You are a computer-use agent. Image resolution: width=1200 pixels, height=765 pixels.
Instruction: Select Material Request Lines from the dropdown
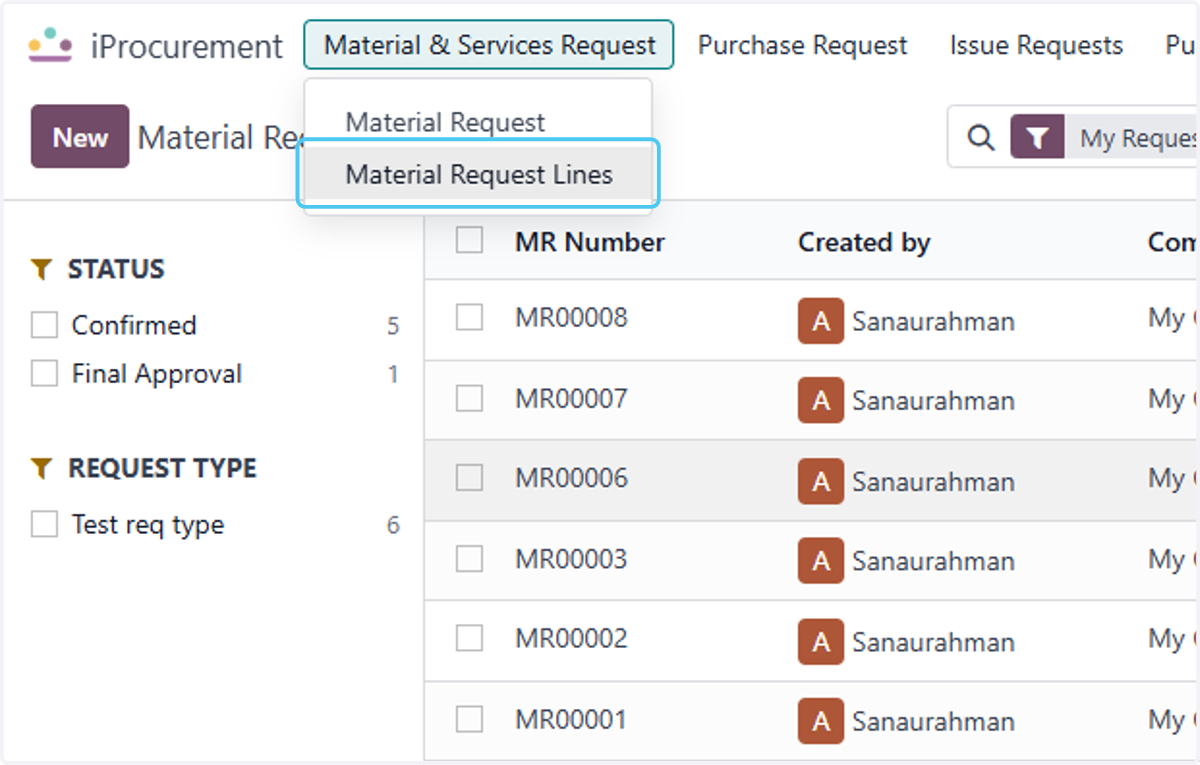coord(479,175)
